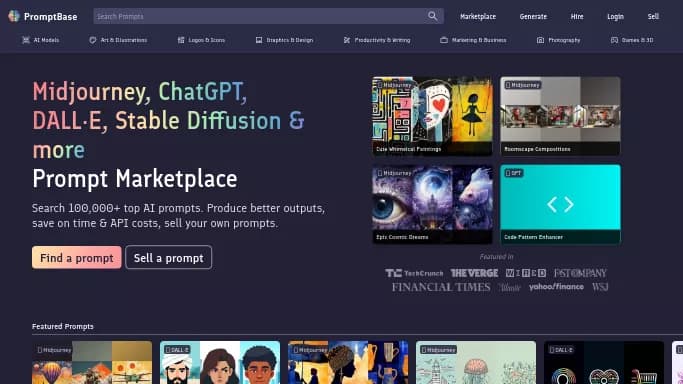Open the Sell menu item

click(x=653, y=17)
